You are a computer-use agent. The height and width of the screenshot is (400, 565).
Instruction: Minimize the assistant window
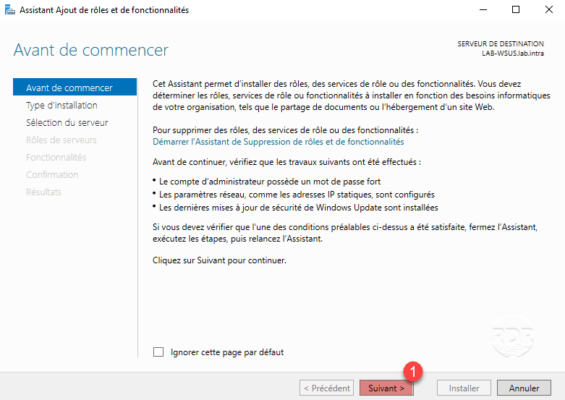(x=483, y=10)
